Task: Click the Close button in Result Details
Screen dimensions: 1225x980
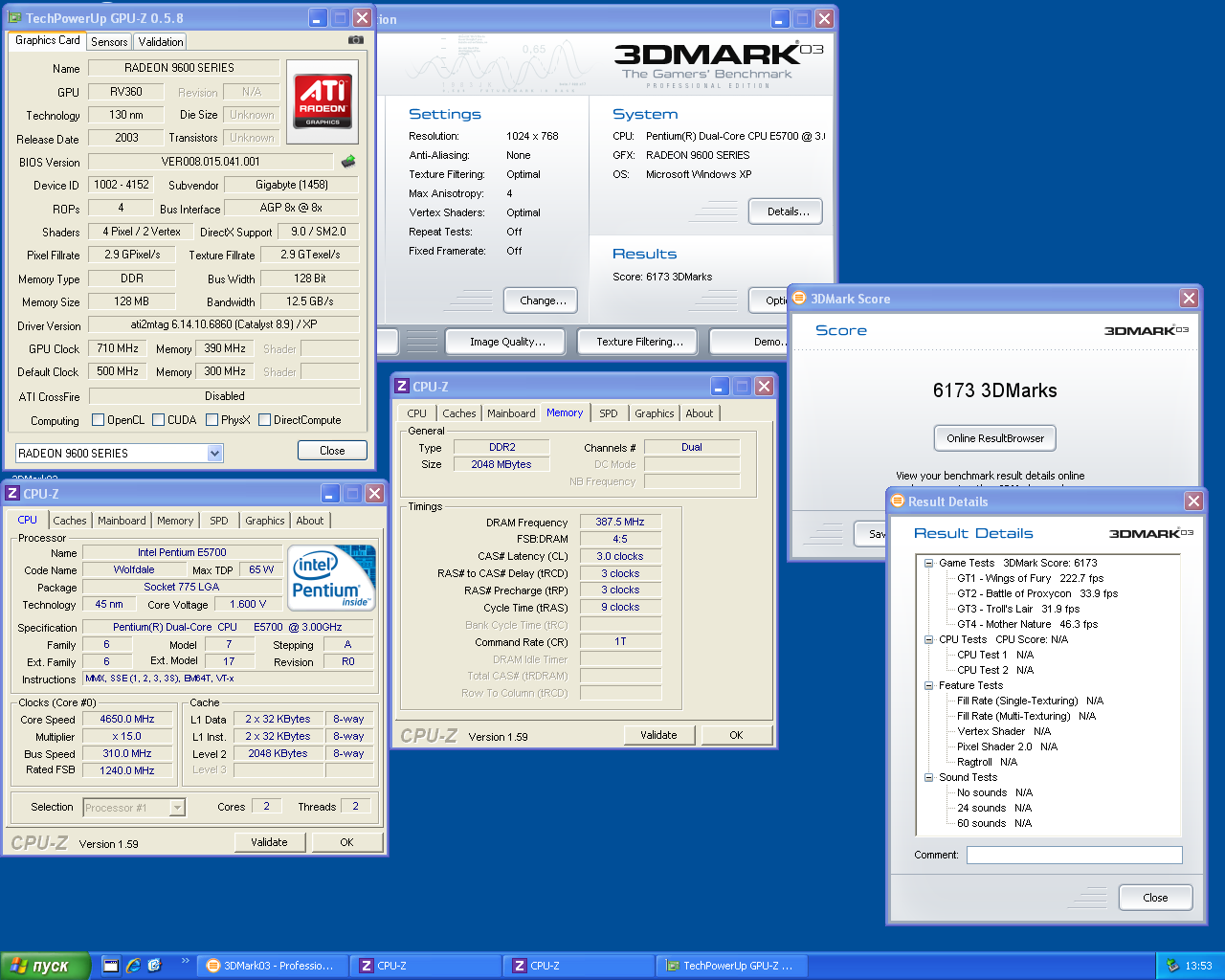Action: pyautogui.click(x=1155, y=898)
